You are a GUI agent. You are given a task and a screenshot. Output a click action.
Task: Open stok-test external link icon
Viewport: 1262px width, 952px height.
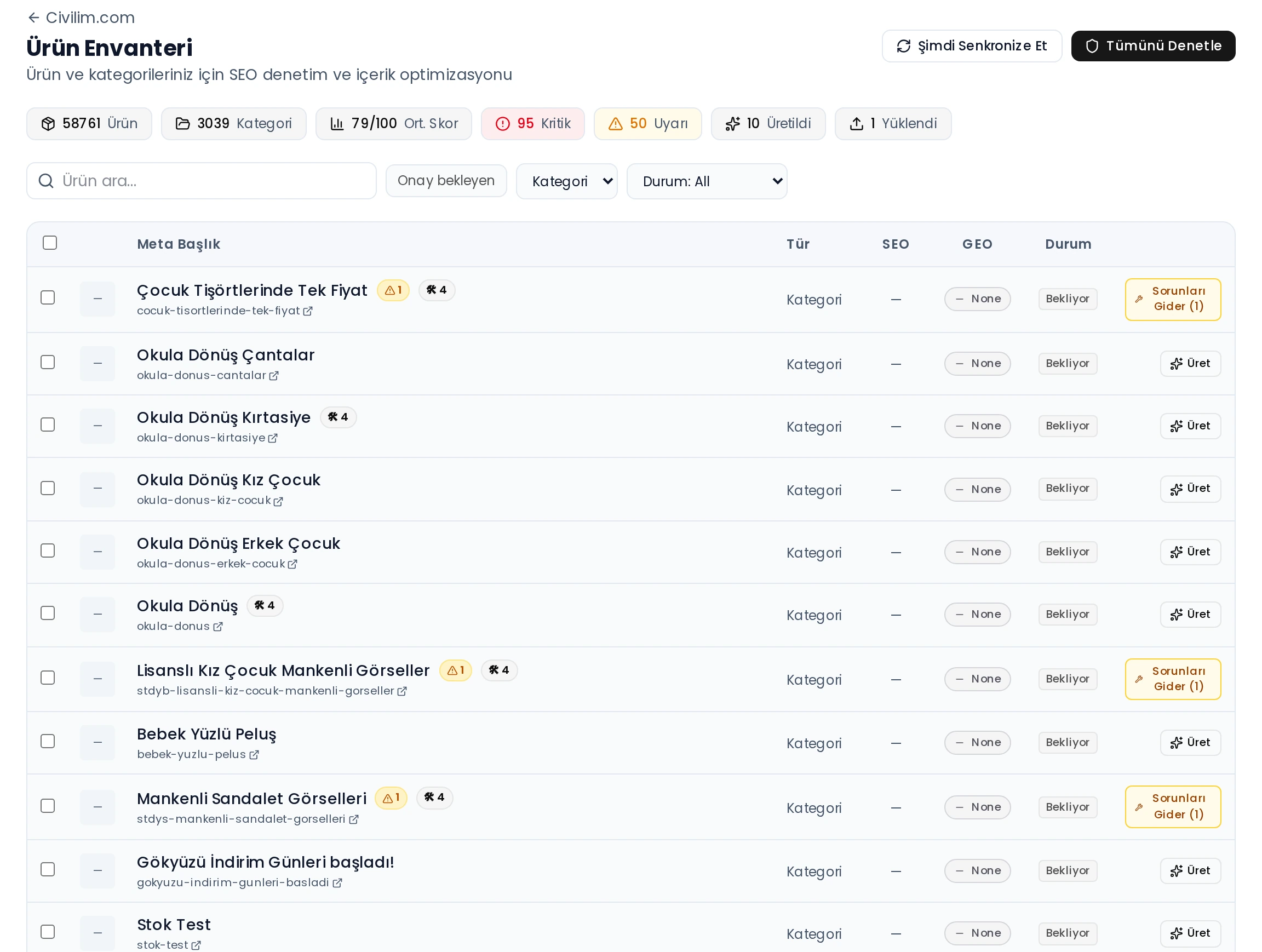pos(196,945)
